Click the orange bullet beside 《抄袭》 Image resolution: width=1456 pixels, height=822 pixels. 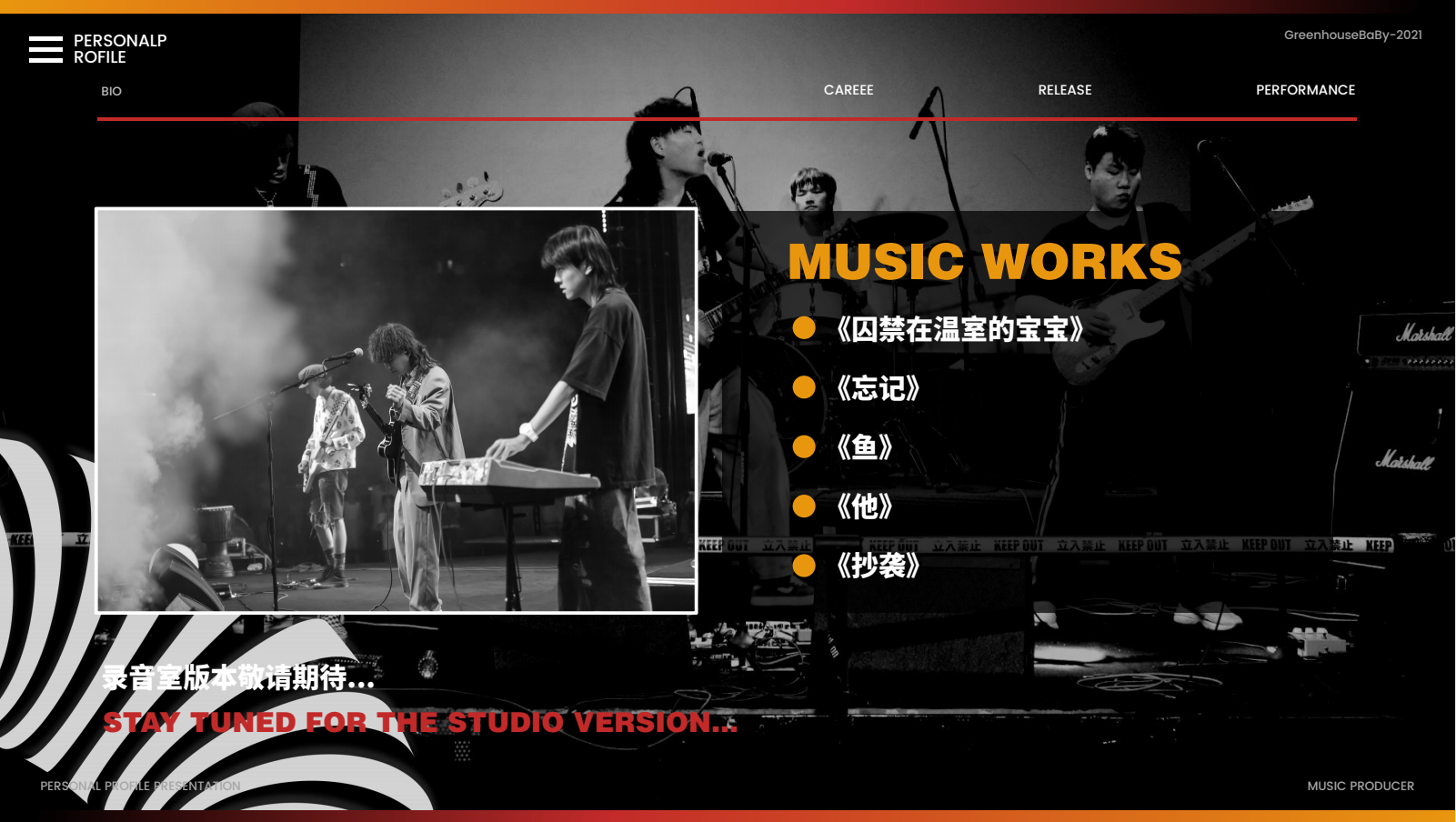[804, 566]
